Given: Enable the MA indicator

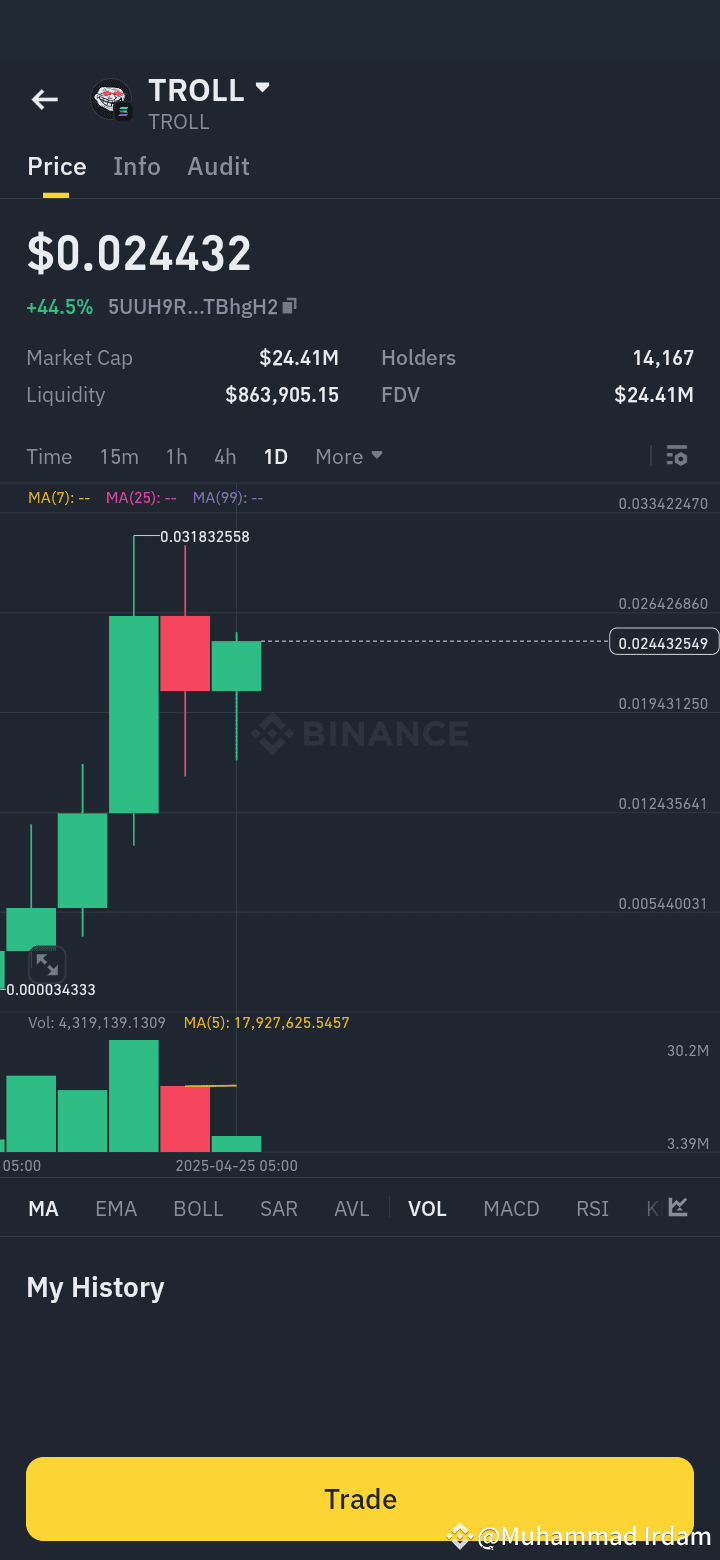Looking at the screenshot, I should tap(43, 1208).
